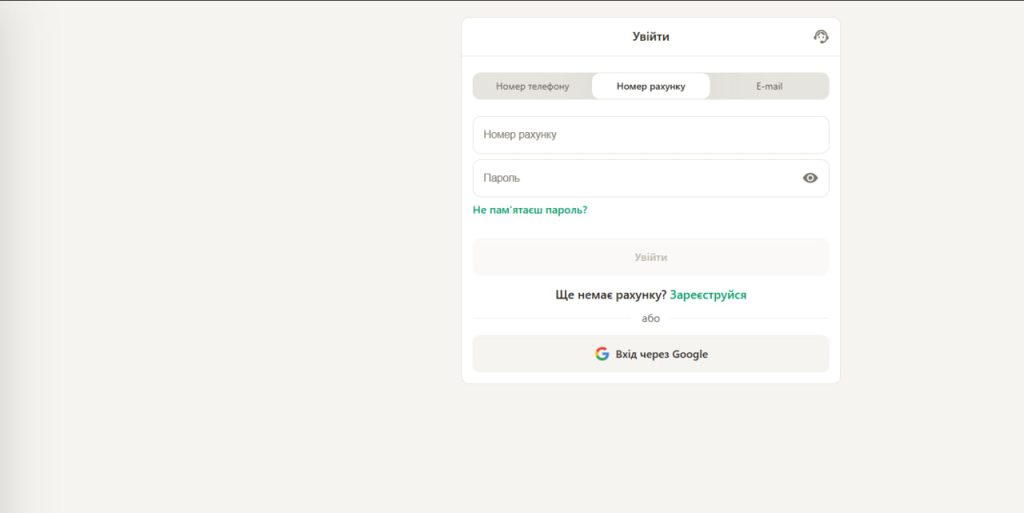Open support chat via headset icon
This screenshot has width=1024, height=513.
pyautogui.click(x=821, y=37)
